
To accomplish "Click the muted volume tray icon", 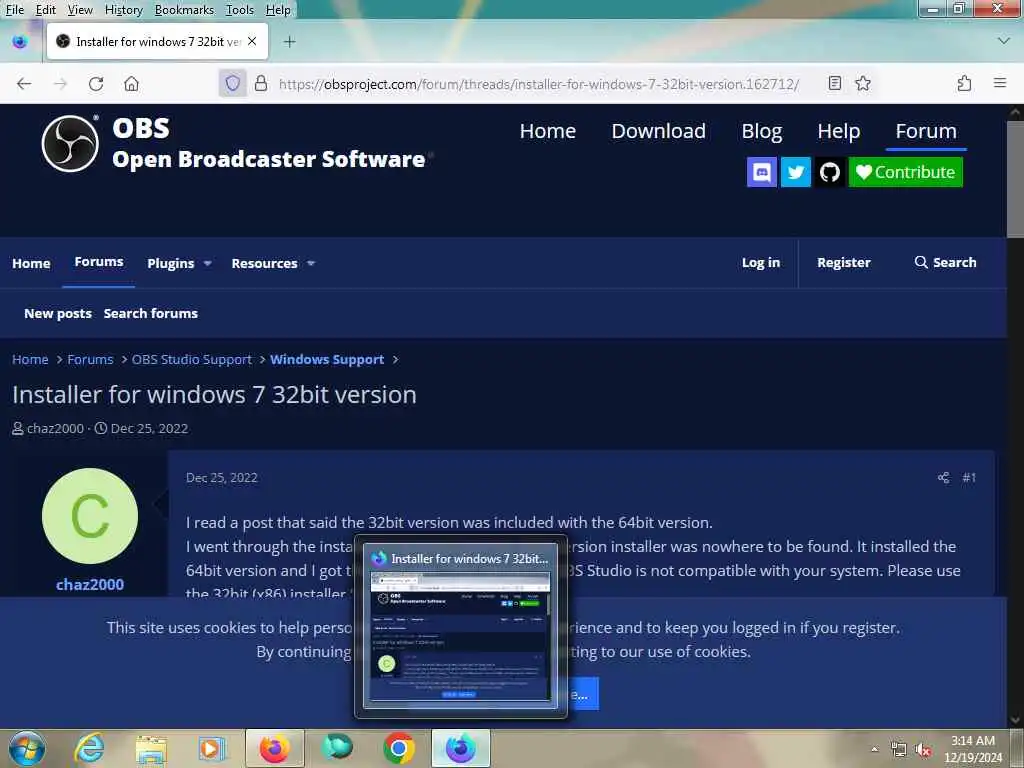I will pos(923,750).
